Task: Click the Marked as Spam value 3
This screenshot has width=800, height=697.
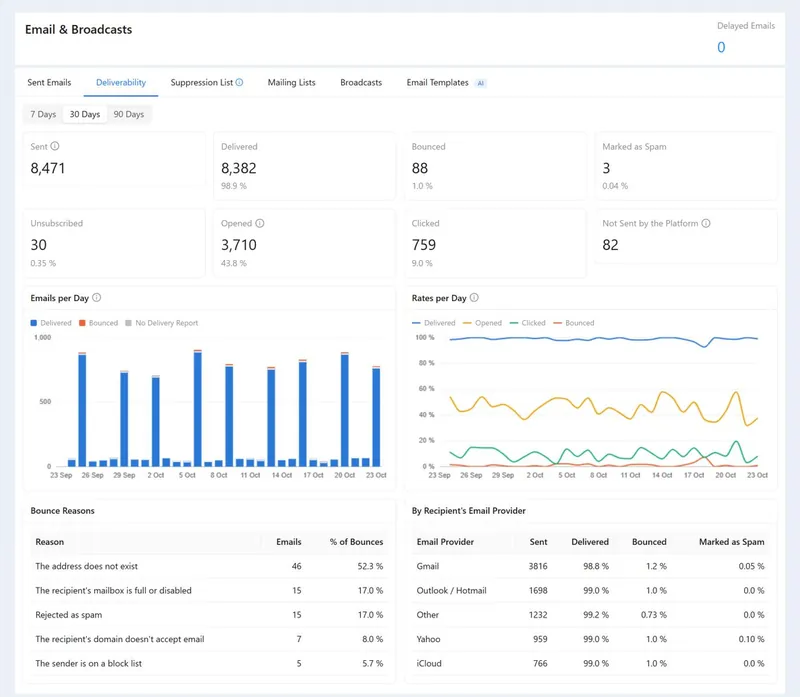Action: coord(606,168)
